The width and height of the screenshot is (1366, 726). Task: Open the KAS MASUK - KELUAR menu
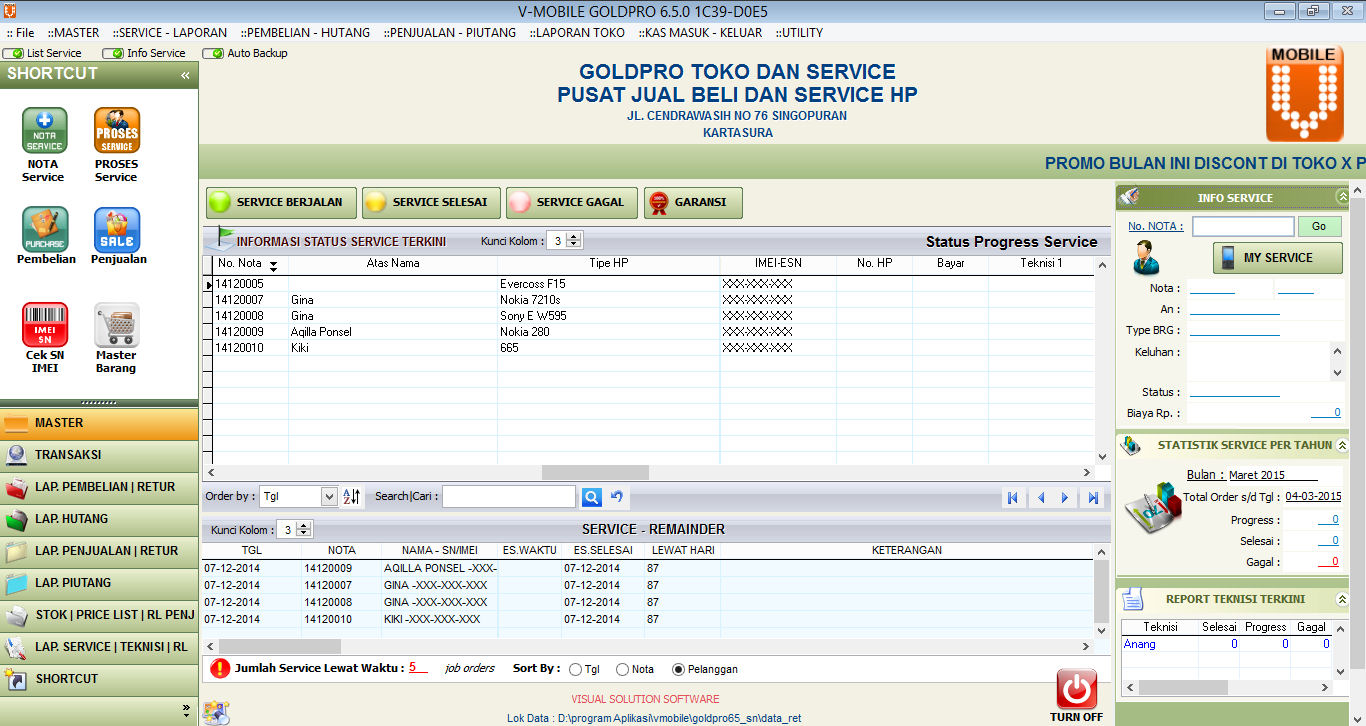(700, 32)
